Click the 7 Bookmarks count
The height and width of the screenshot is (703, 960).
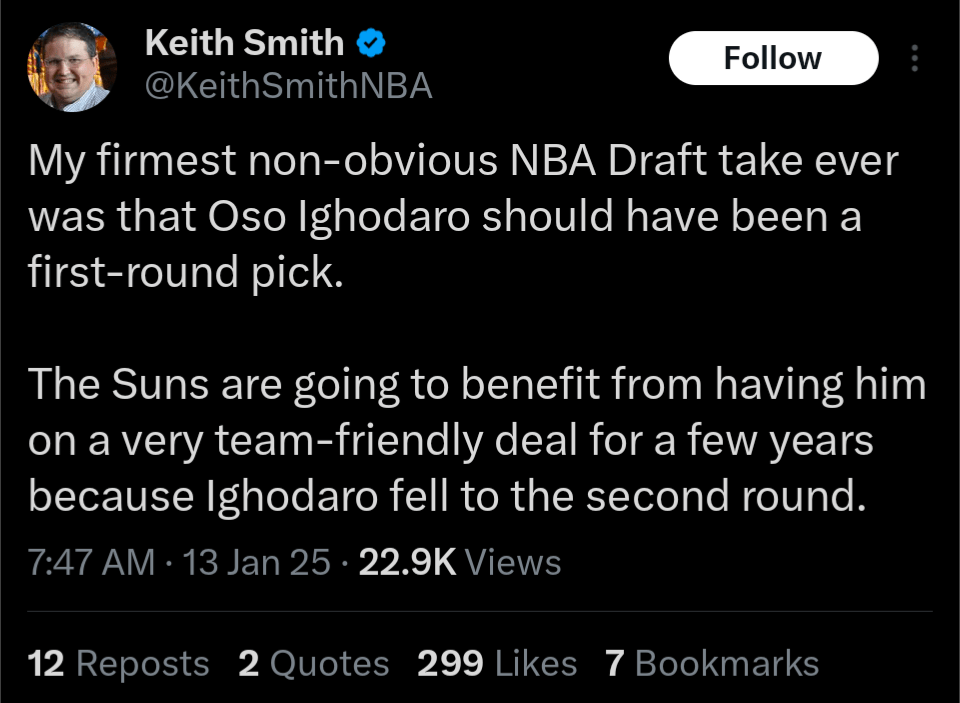point(712,663)
